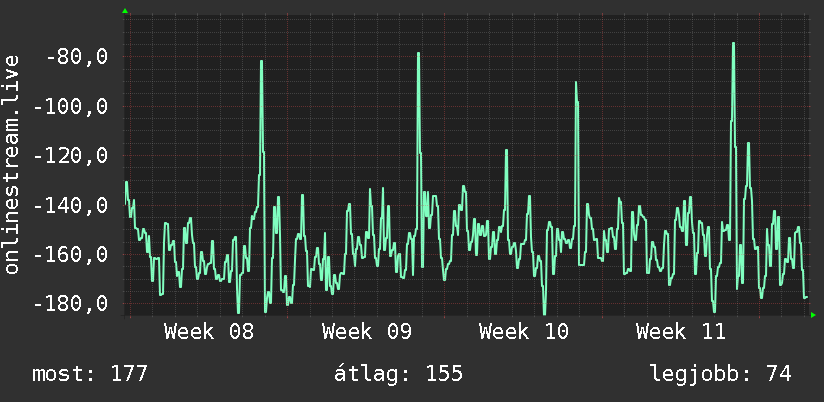Image resolution: width=824 pixels, height=402 pixels.
Task: Click the Week 08 spike peak
Action: pos(261,61)
